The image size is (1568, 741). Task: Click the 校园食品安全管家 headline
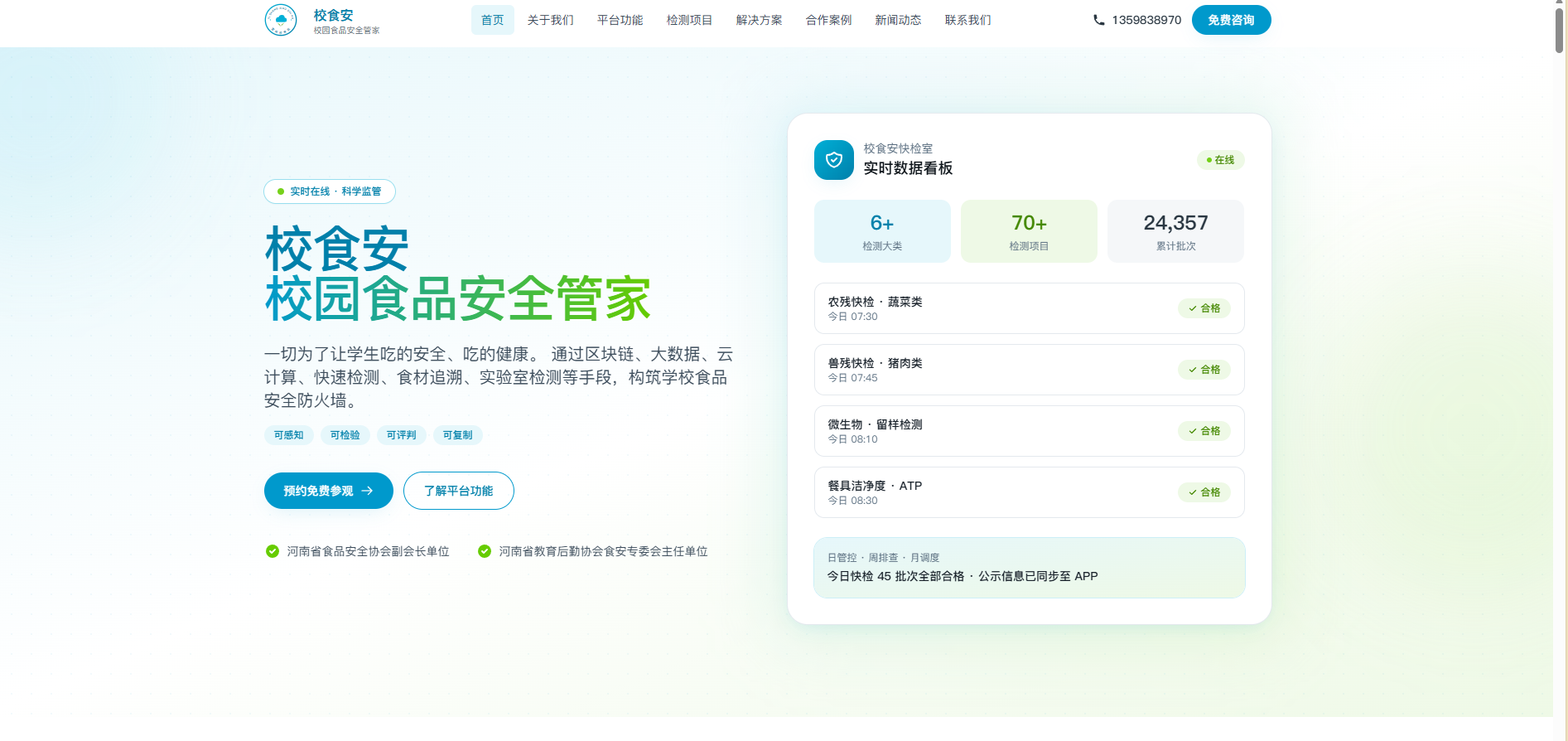pyautogui.click(x=457, y=298)
